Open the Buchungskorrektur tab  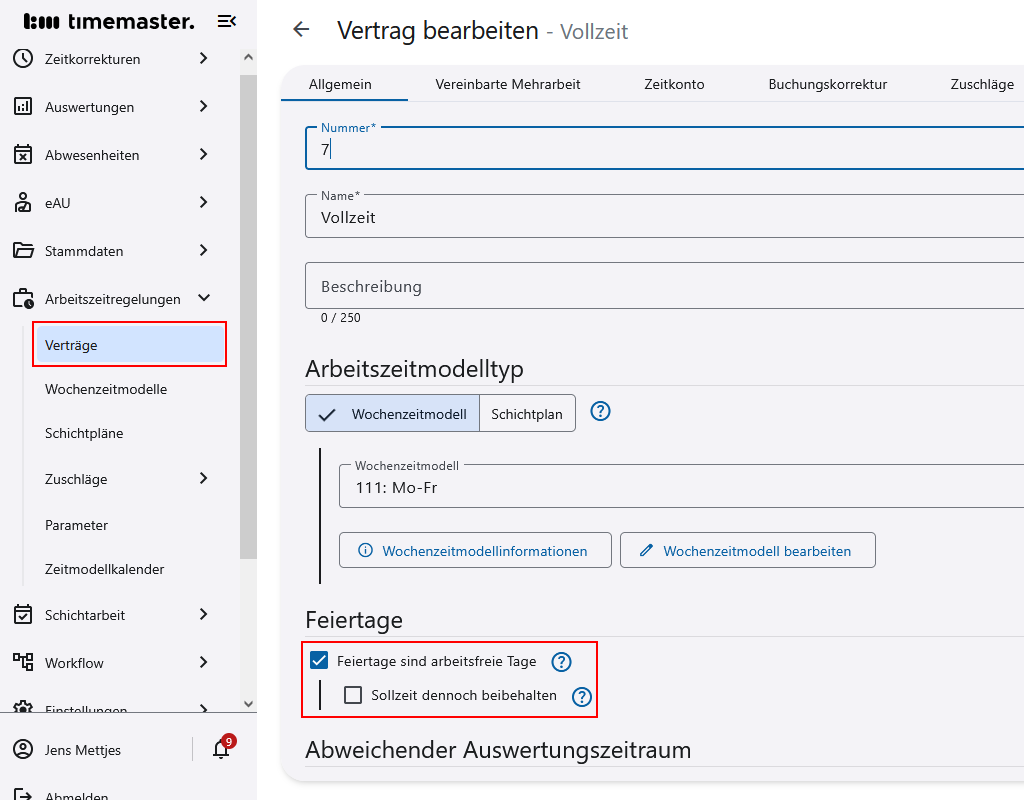pos(827,84)
